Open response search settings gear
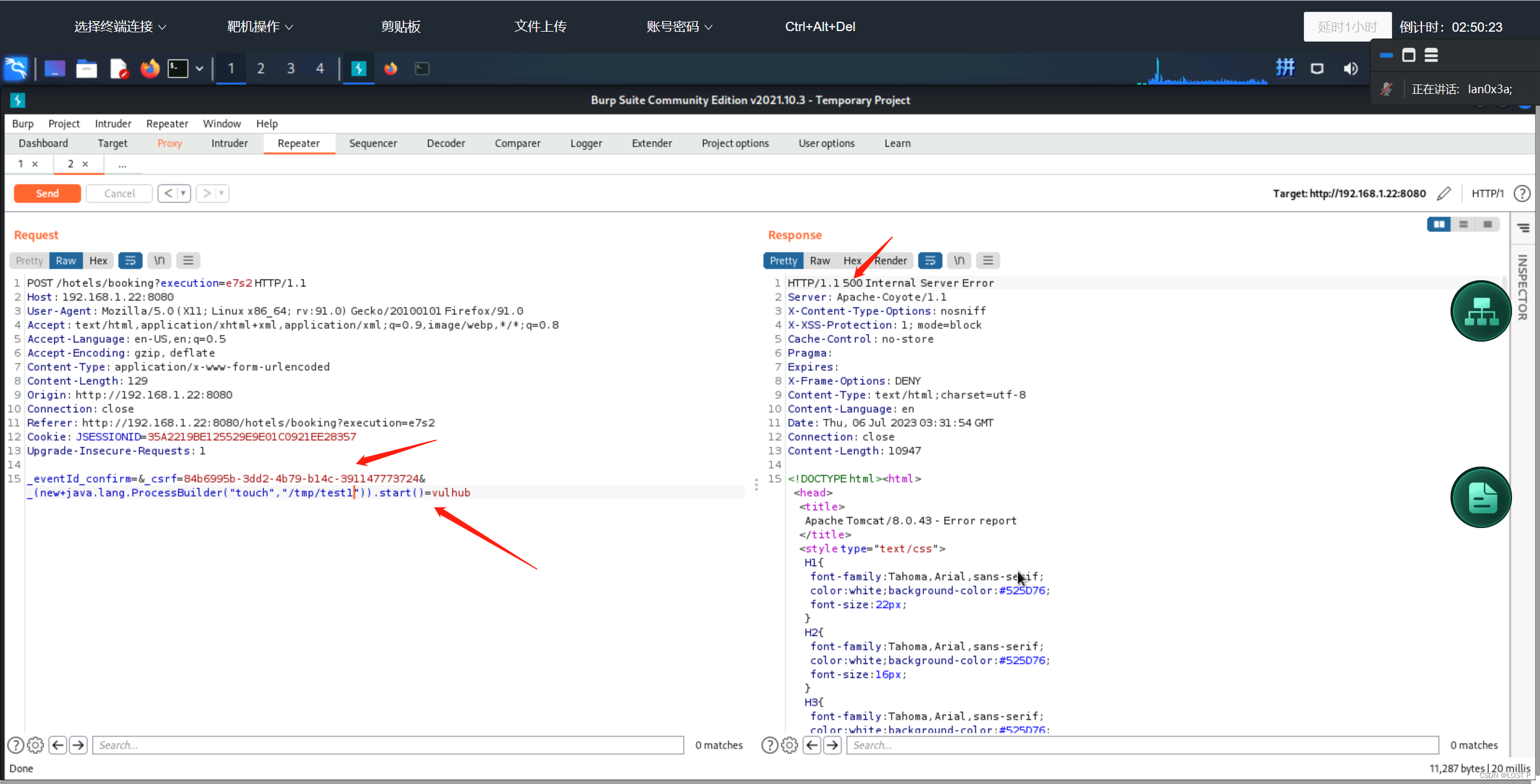Image resolution: width=1540 pixels, height=784 pixels. pos(790,745)
